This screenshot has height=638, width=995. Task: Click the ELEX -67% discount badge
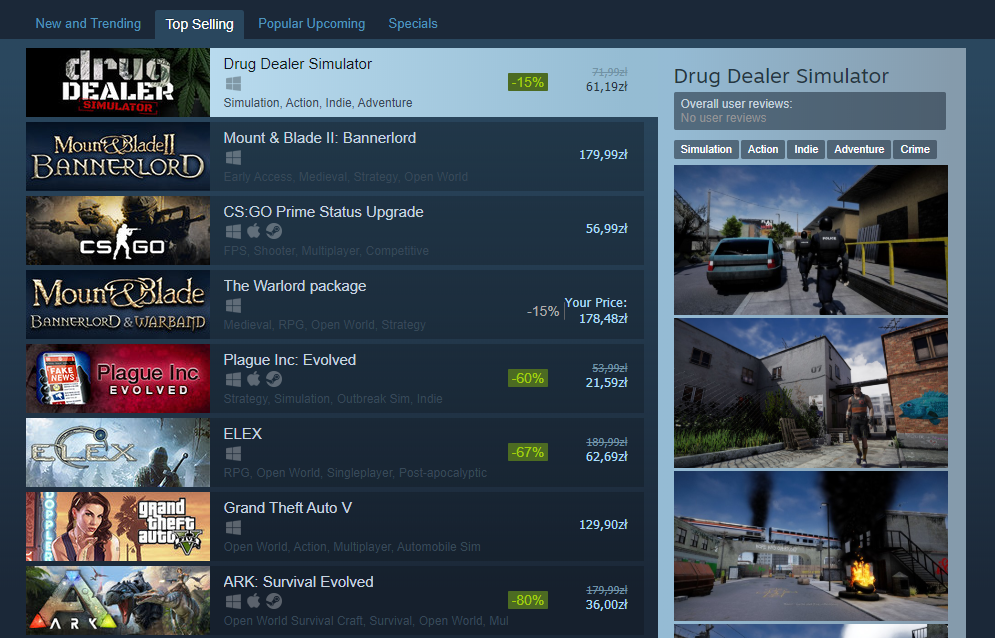coord(528,452)
